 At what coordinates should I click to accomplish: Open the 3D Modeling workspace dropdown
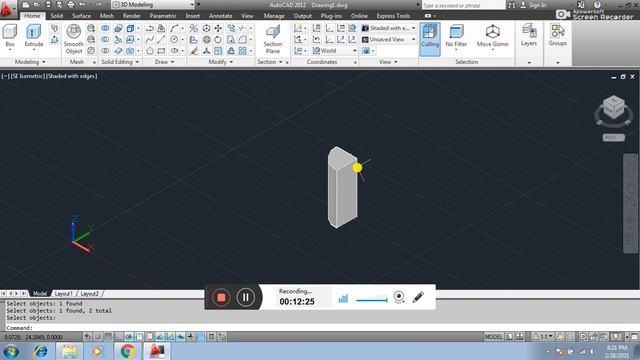pos(153,5)
